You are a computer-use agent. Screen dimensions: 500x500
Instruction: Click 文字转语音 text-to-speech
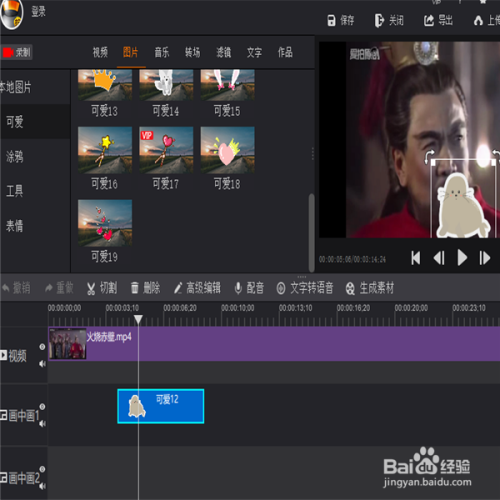tap(305, 288)
